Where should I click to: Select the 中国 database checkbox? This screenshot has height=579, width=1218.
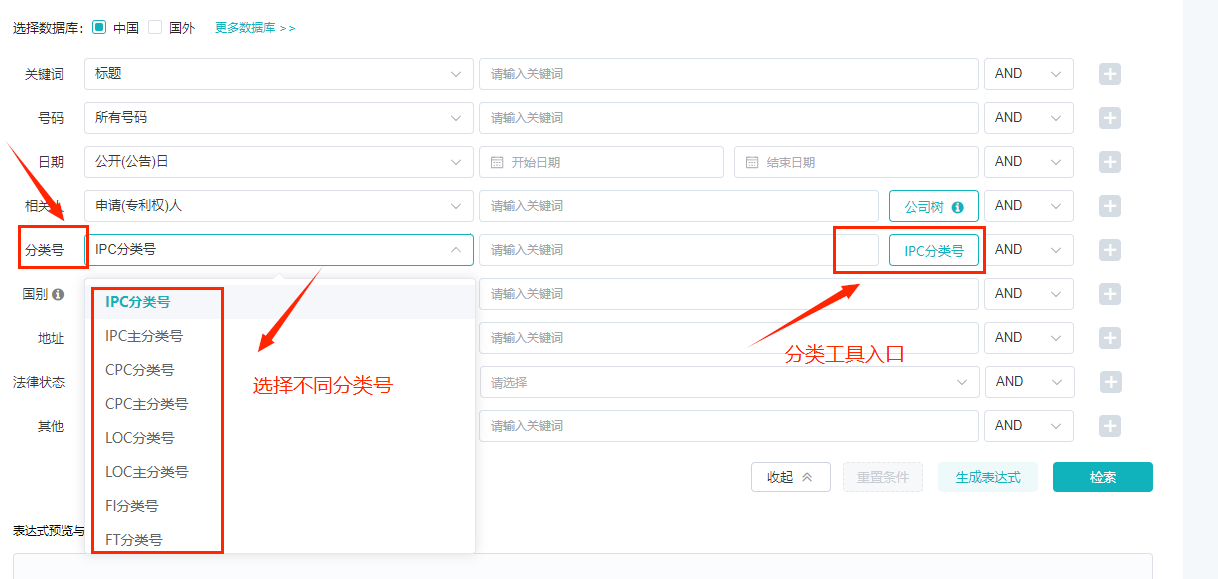coord(99,27)
